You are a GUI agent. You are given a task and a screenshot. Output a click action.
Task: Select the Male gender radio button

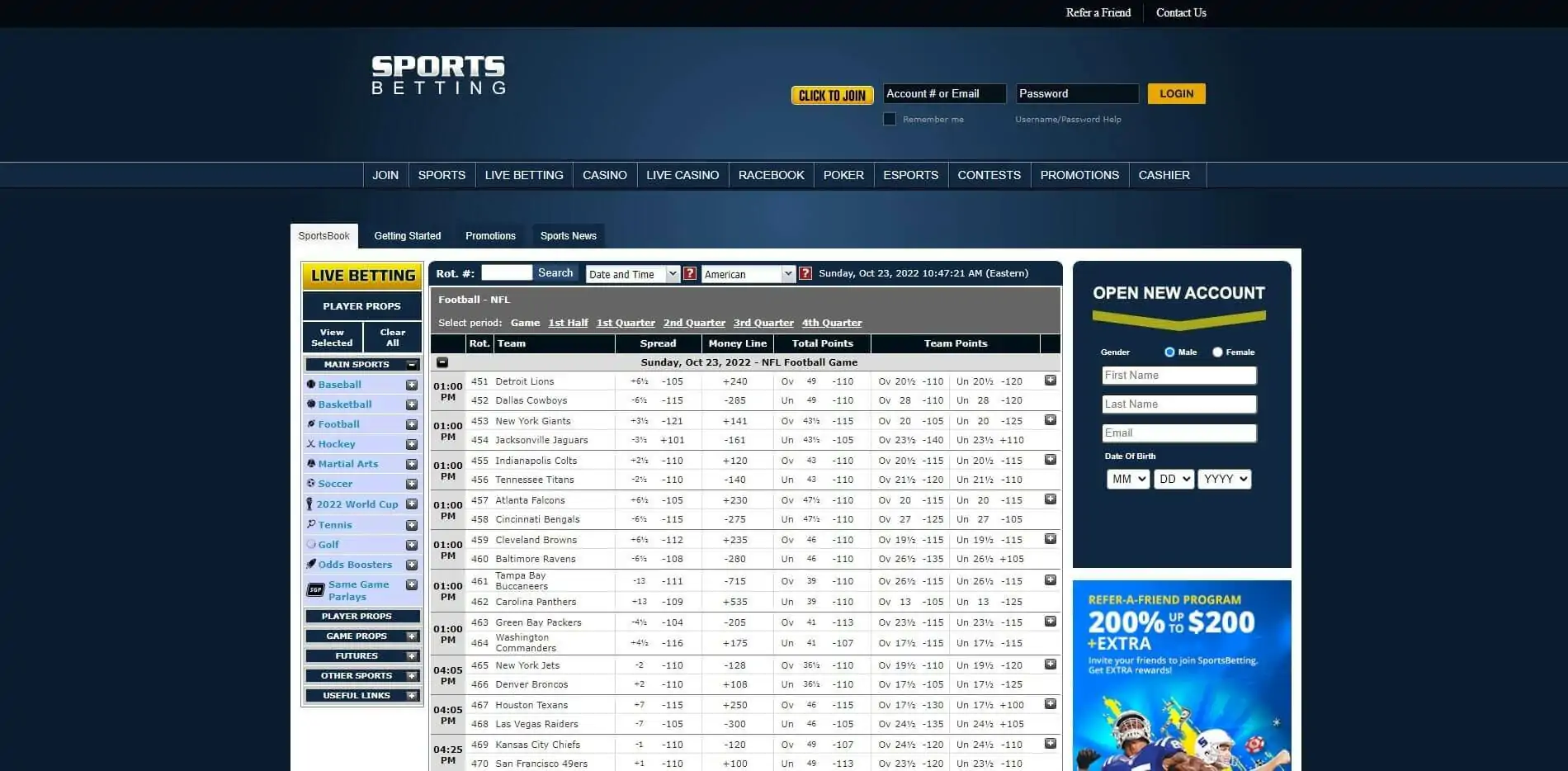(1169, 351)
